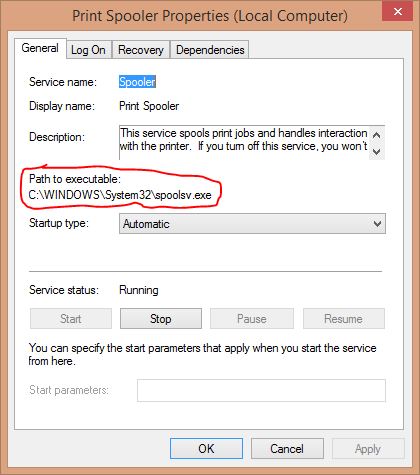This screenshot has width=420, height=475.
Task: Click the Startup type dropdown arrow
Action: coord(377,224)
